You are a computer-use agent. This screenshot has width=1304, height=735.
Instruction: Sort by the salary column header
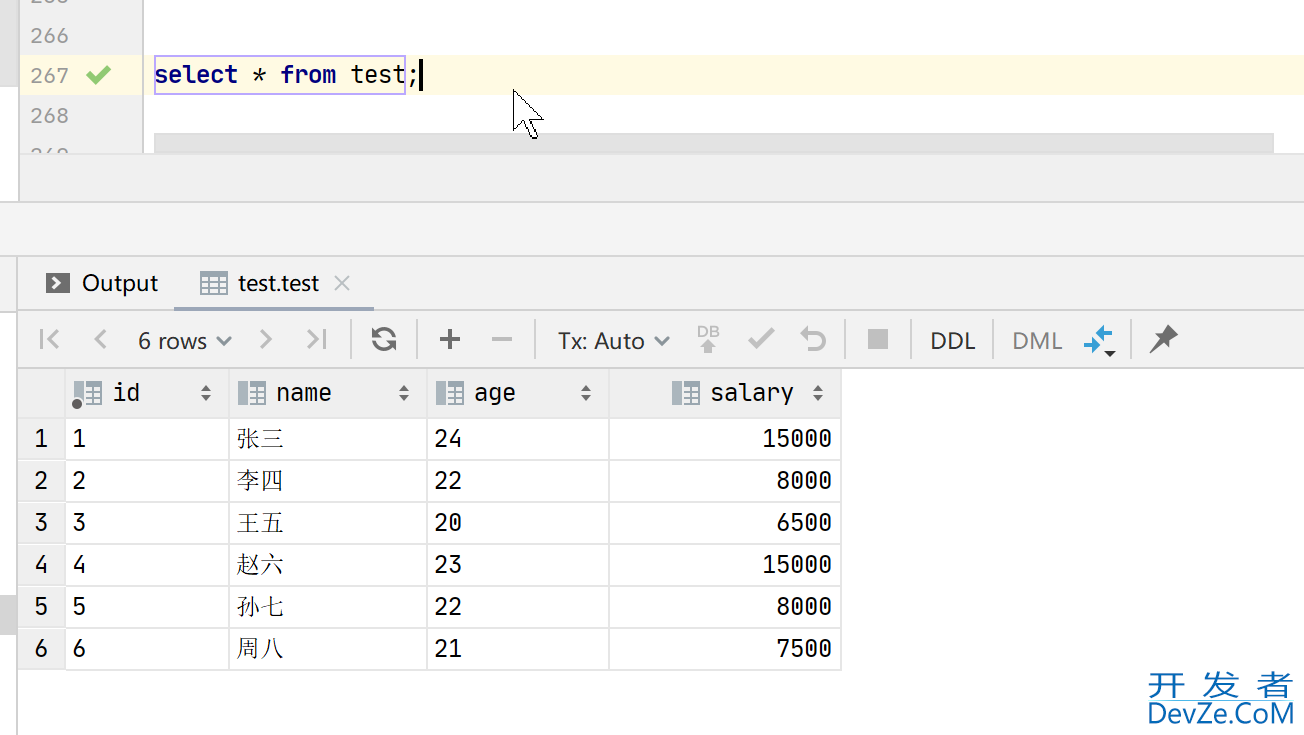click(x=725, y=393)
